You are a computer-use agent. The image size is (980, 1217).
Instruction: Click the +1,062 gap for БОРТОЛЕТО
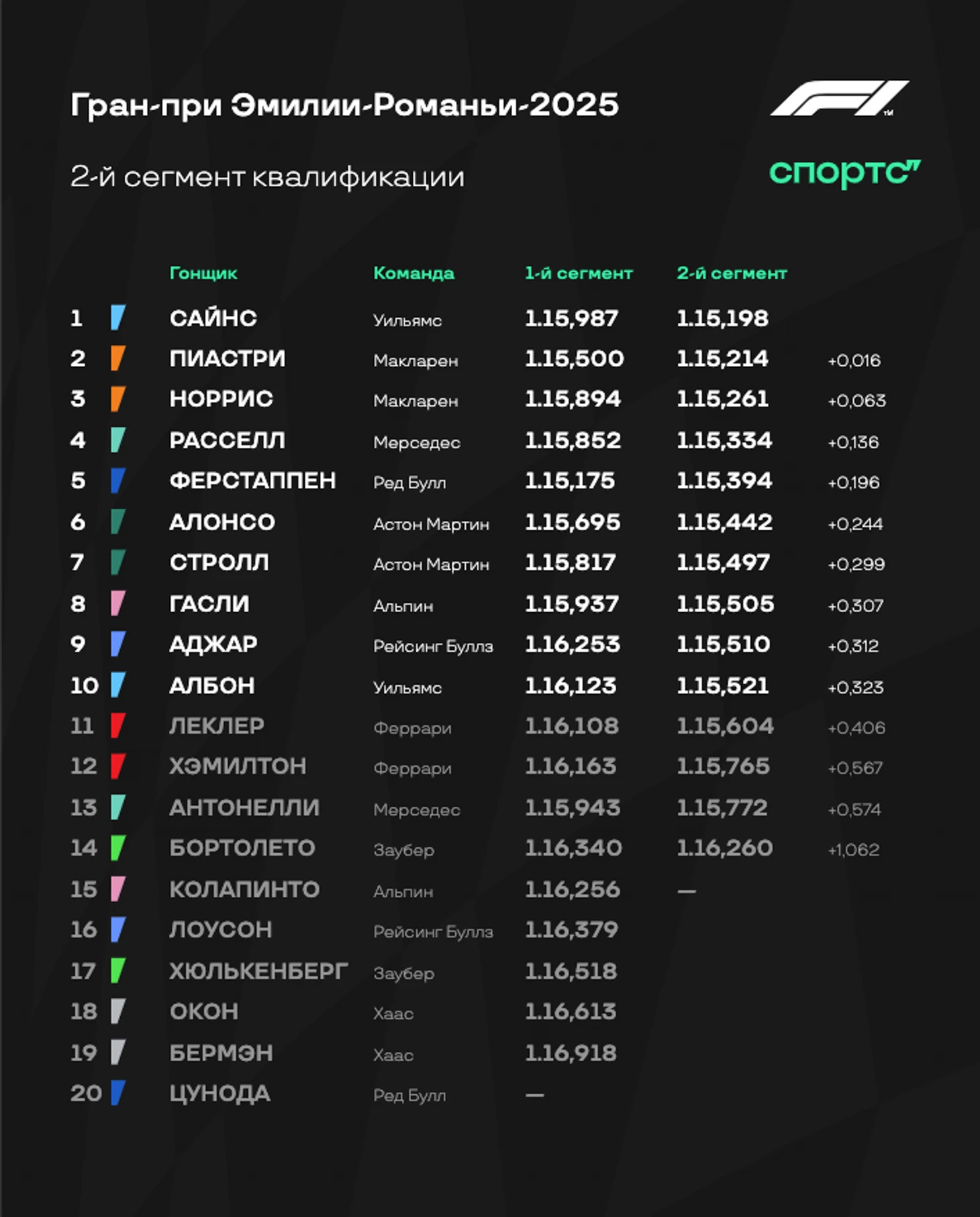coord(853,850)
